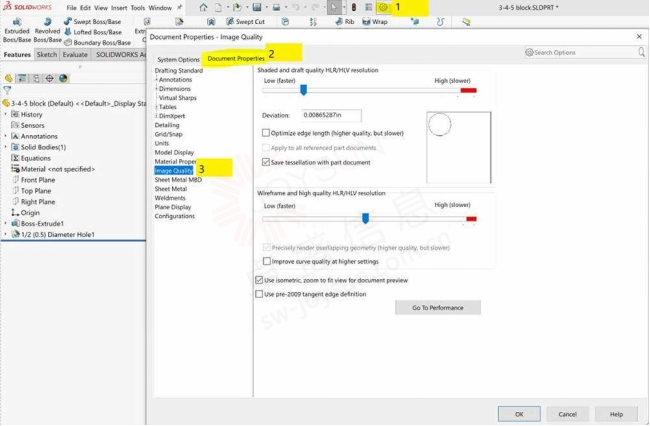Screen dimensions: 650x426
Task: Click the Print icon in the toolbar
Action: [276, 7]
